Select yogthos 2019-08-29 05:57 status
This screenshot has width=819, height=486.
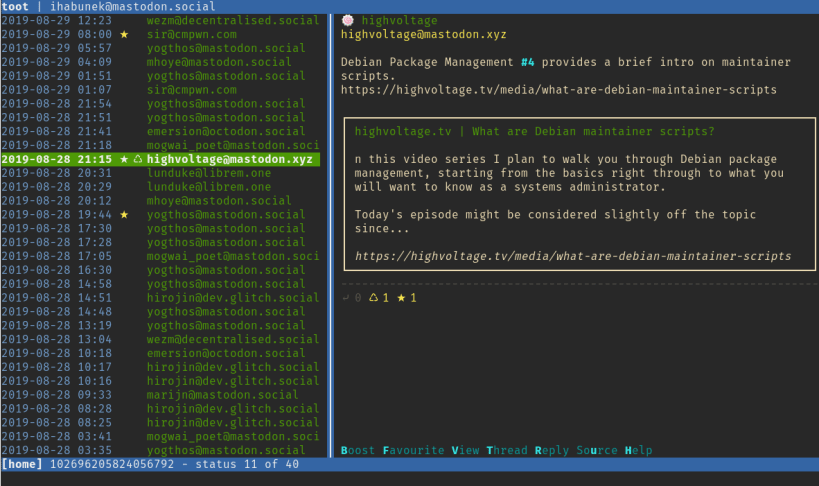point(160,48)
